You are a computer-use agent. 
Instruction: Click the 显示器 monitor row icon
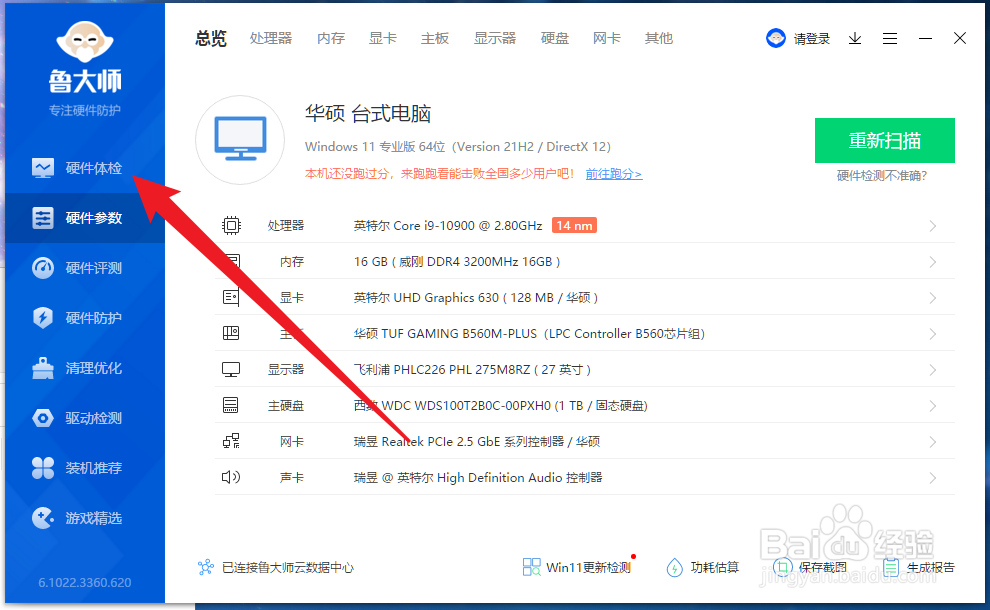[x=231, y=369]
